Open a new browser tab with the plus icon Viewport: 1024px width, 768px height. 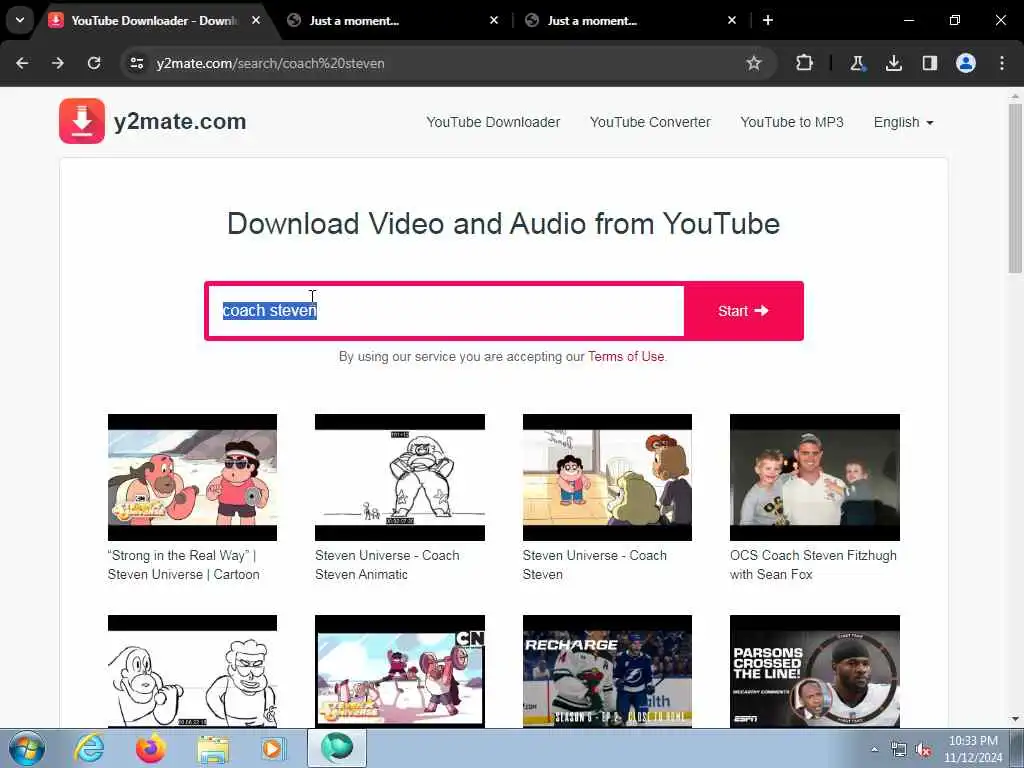point(768,20)
